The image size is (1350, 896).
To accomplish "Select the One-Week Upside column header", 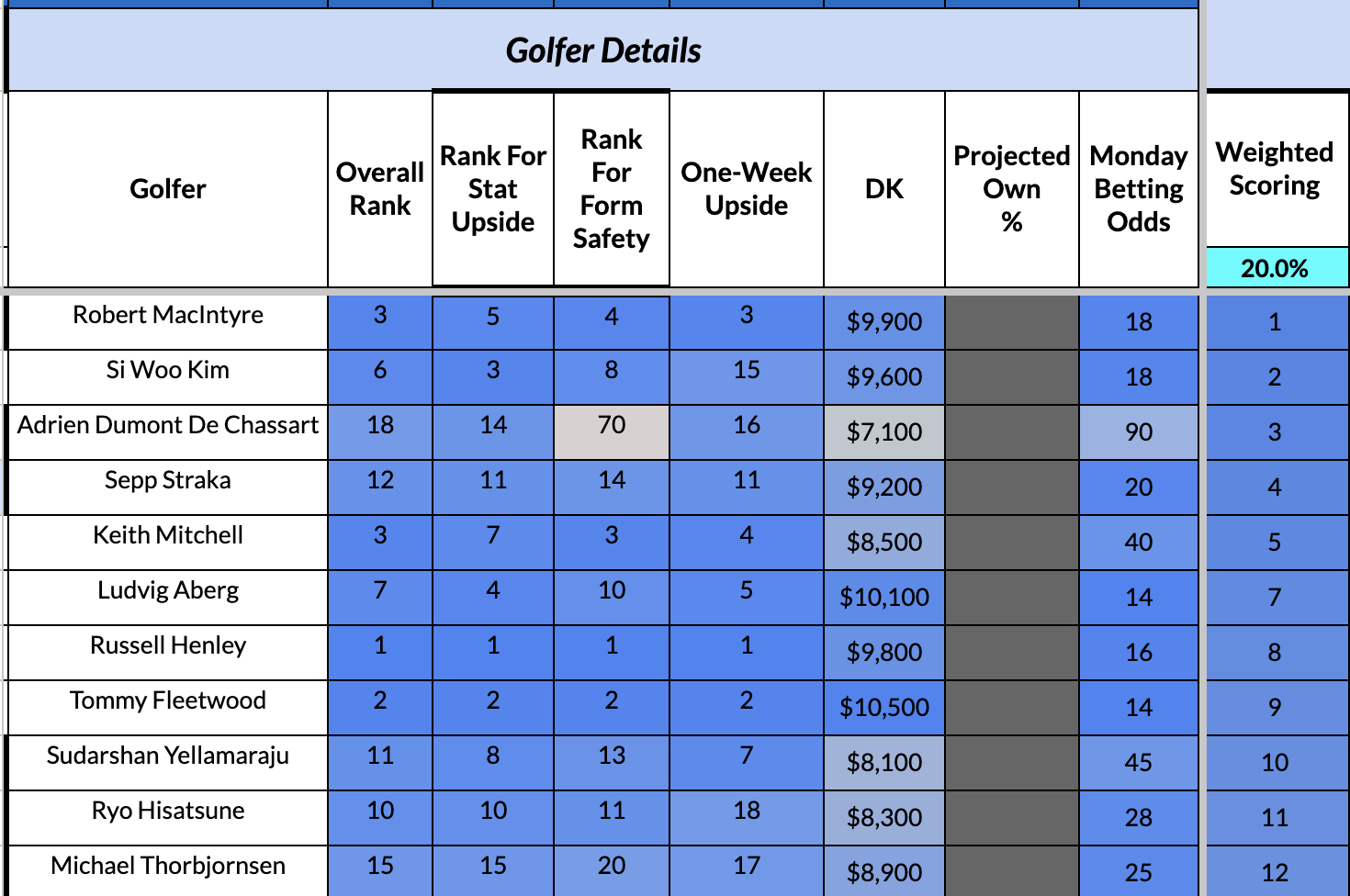I will coord(746,189).
